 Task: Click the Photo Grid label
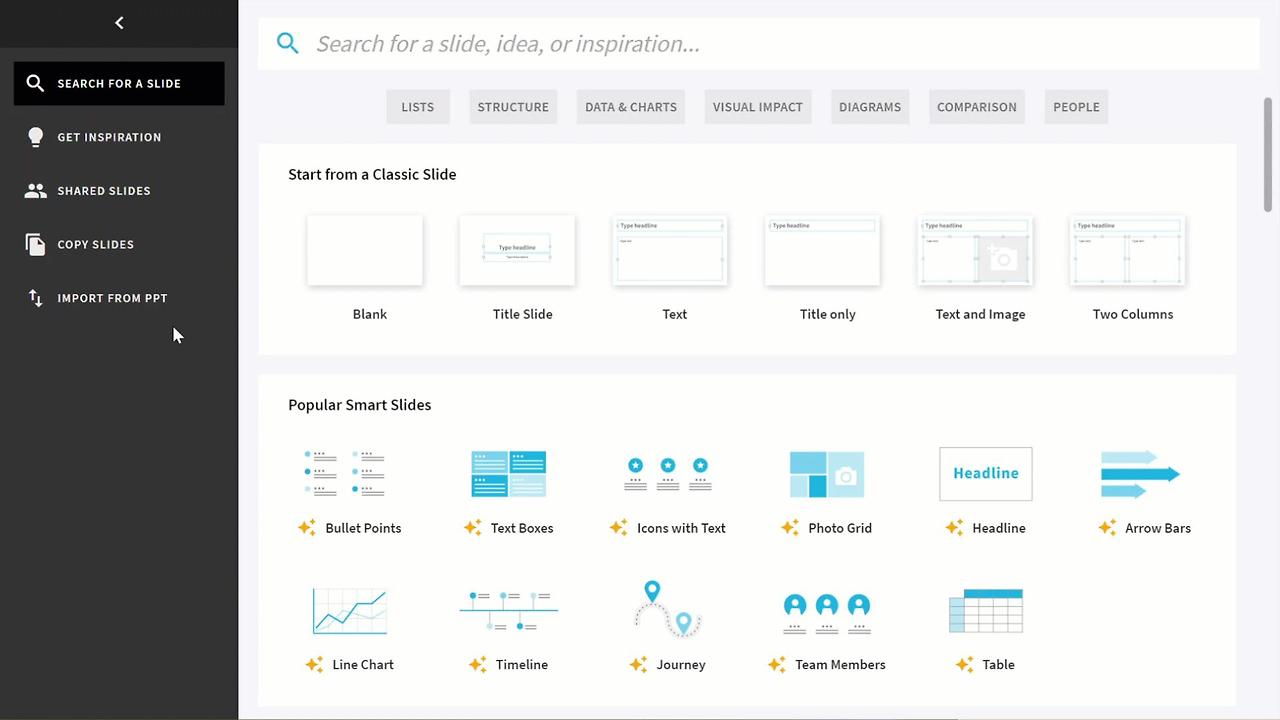(x=840, y=528)
